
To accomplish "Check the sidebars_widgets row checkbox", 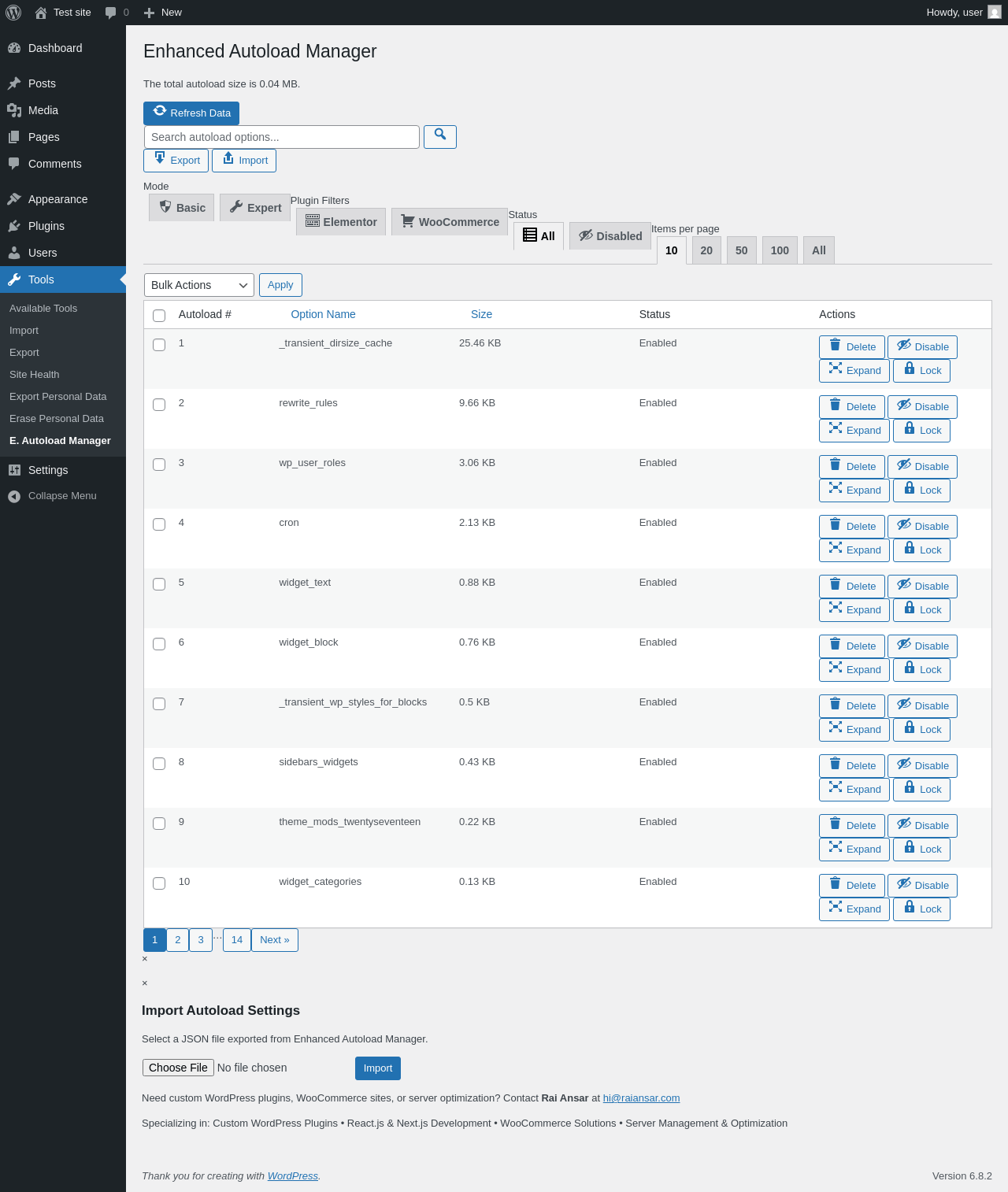I will click(x=159, y=764).
